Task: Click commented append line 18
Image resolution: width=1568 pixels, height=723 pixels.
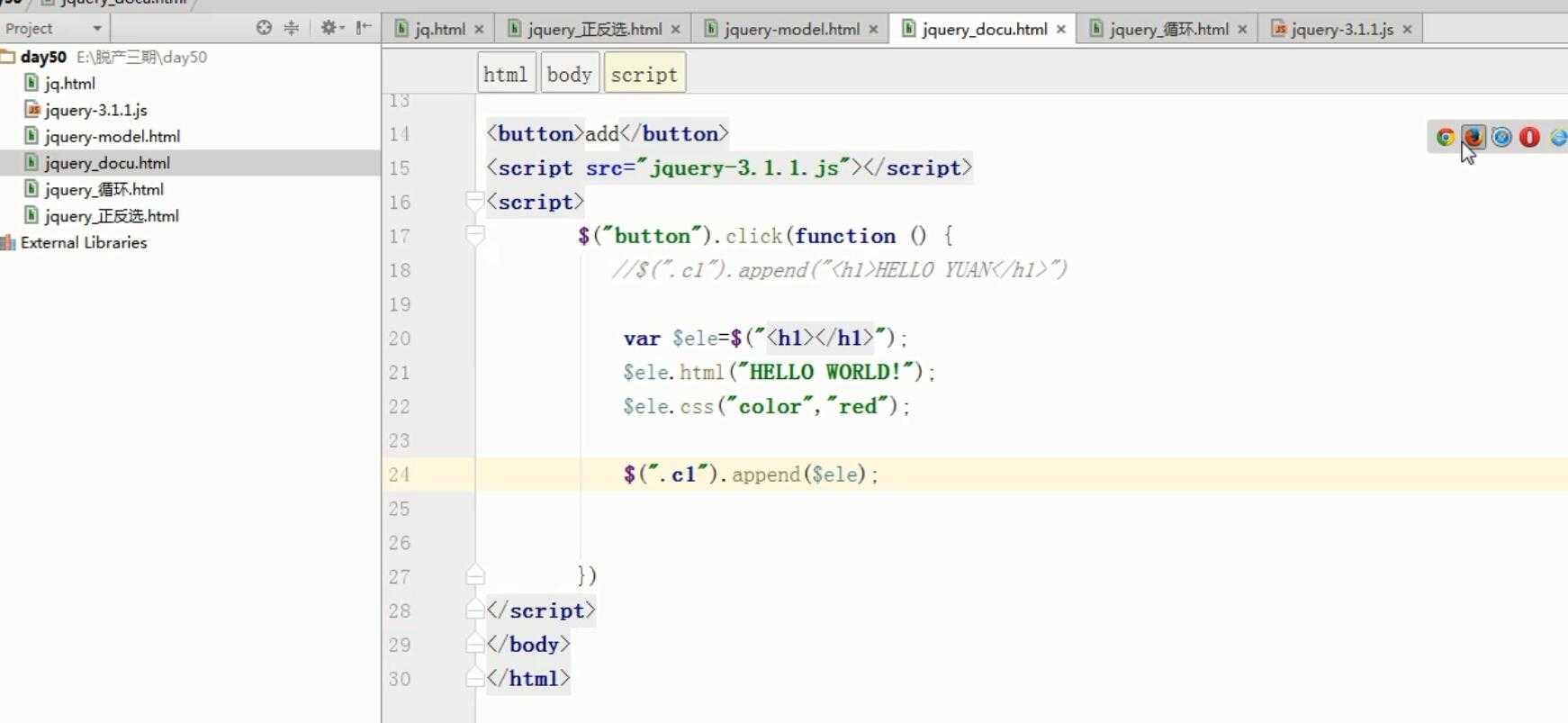Action: pyautogui.click(x=840, y=270)
